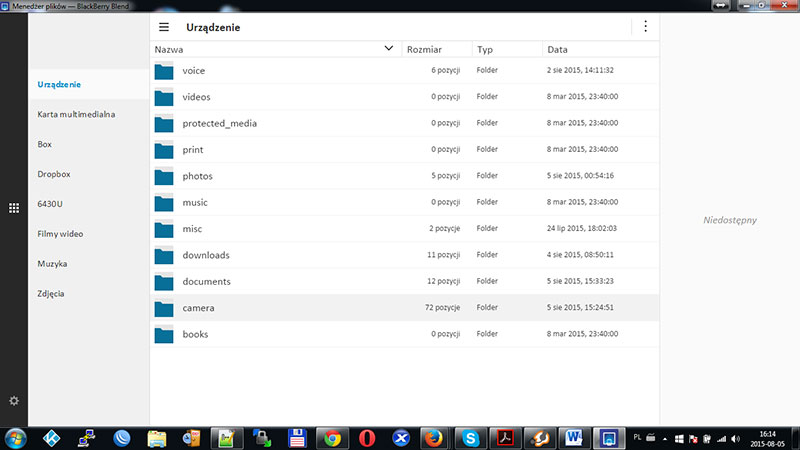800x450 pixels.
Task: Select the voice folder name
Action: pos(194,71)
